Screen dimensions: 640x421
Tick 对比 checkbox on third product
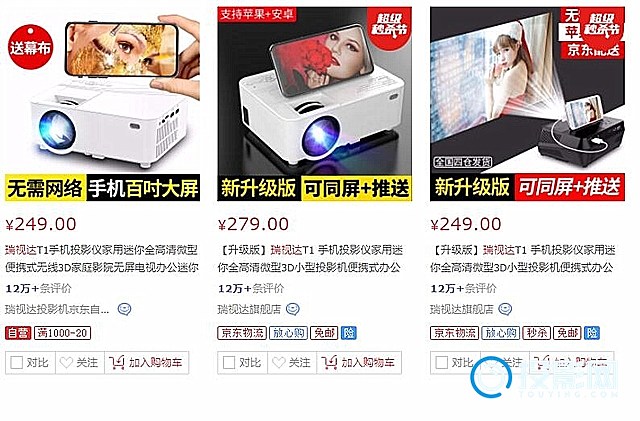441,362
